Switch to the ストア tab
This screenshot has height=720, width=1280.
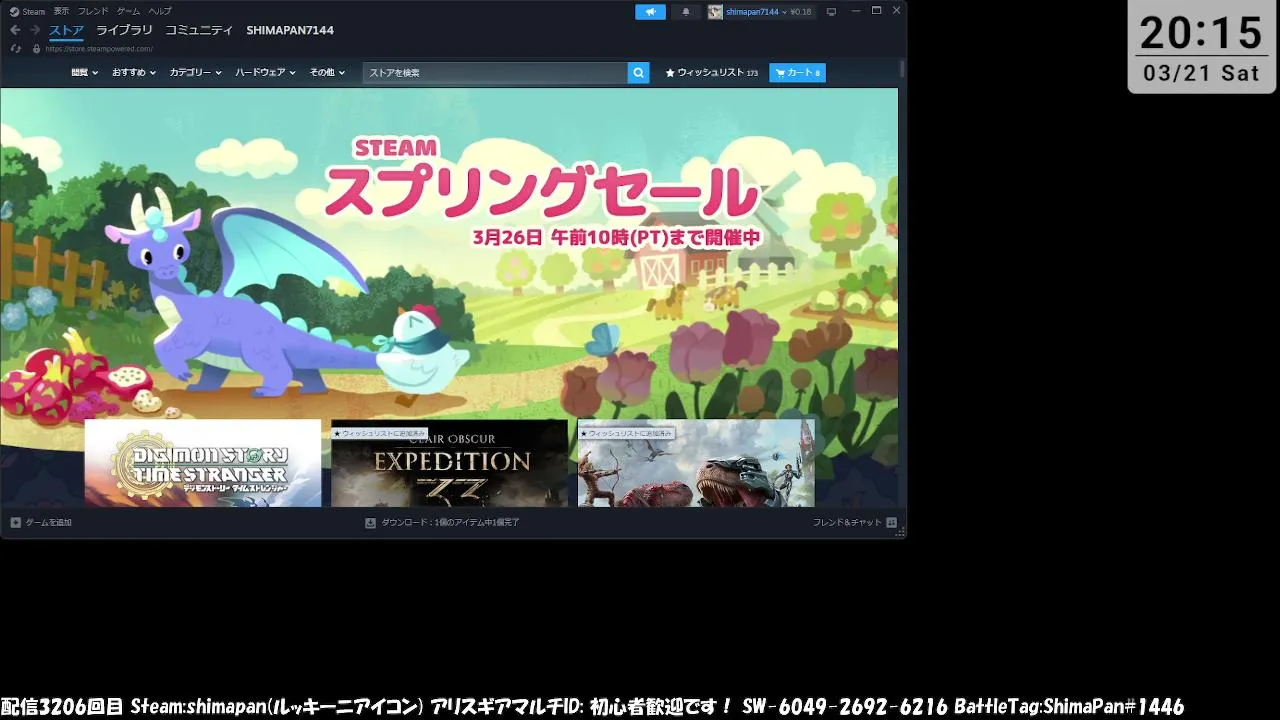pyautogui.click(x=66, y=30)
